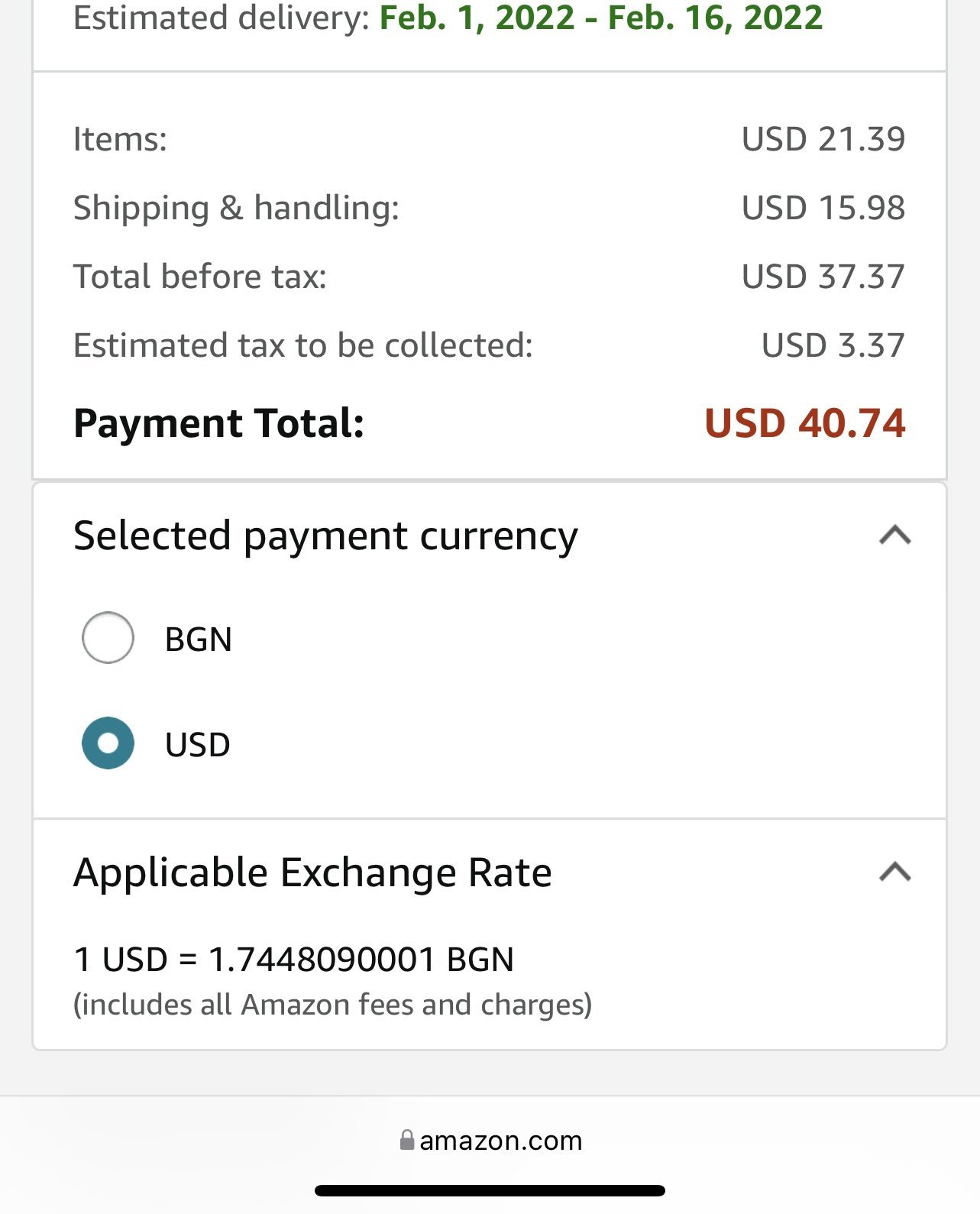980x1214 pixels.
Task: Tap the 1 USD exchange rate text
Action: tap(293, 960)
